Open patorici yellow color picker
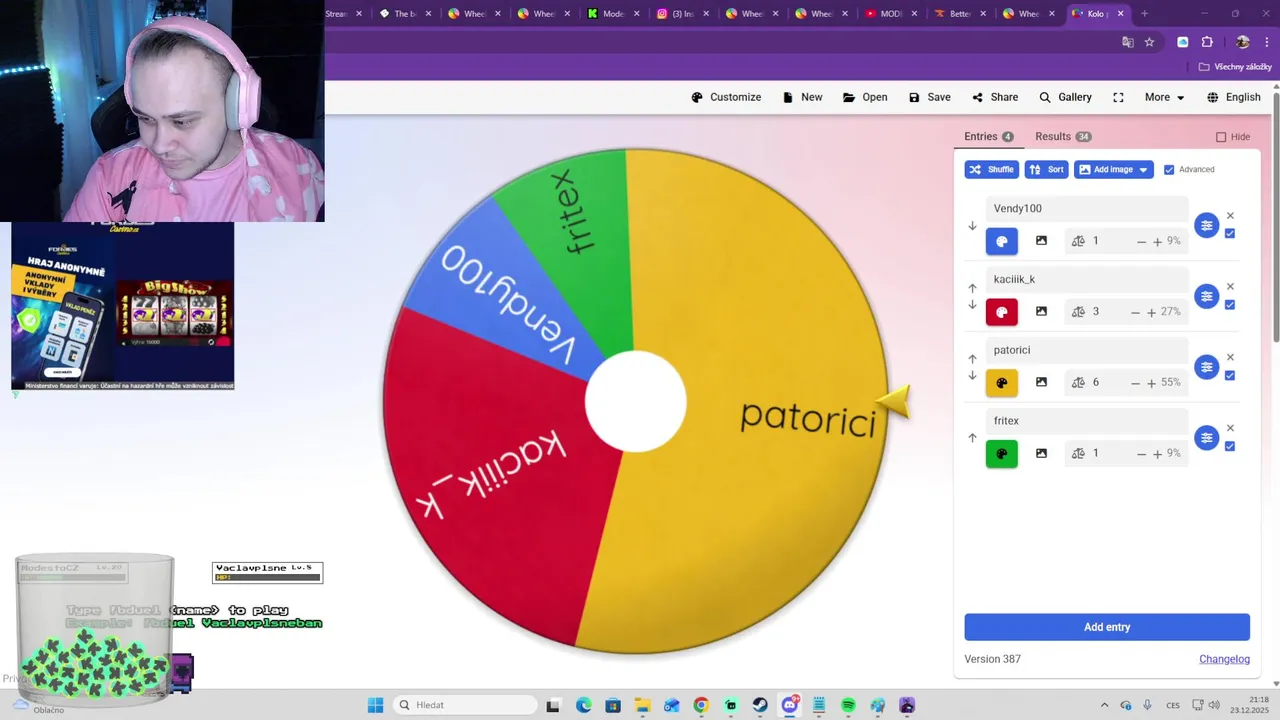1280x720 pixels. 1002,383
